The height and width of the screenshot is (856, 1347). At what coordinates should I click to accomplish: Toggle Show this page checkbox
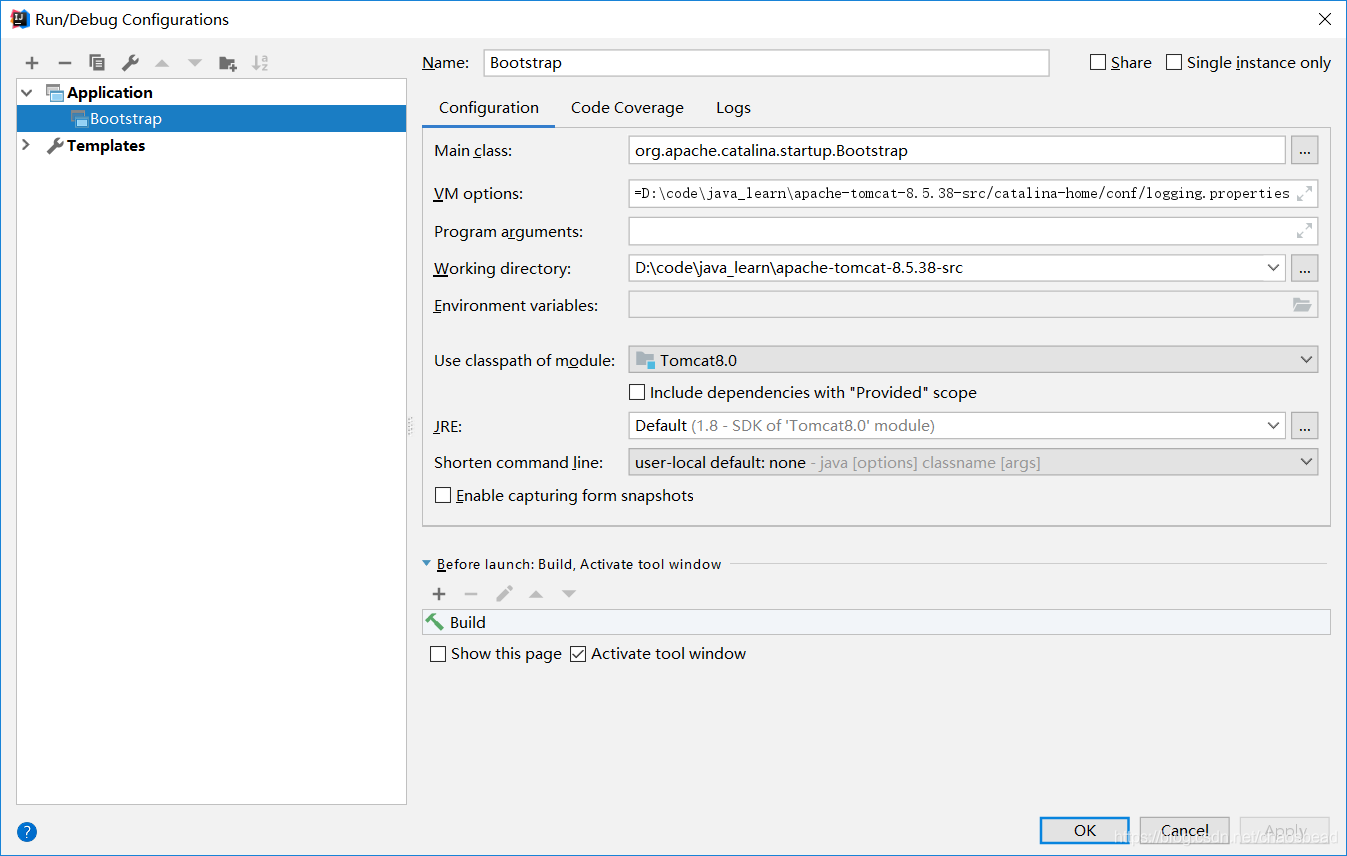(x=438, y=654)
